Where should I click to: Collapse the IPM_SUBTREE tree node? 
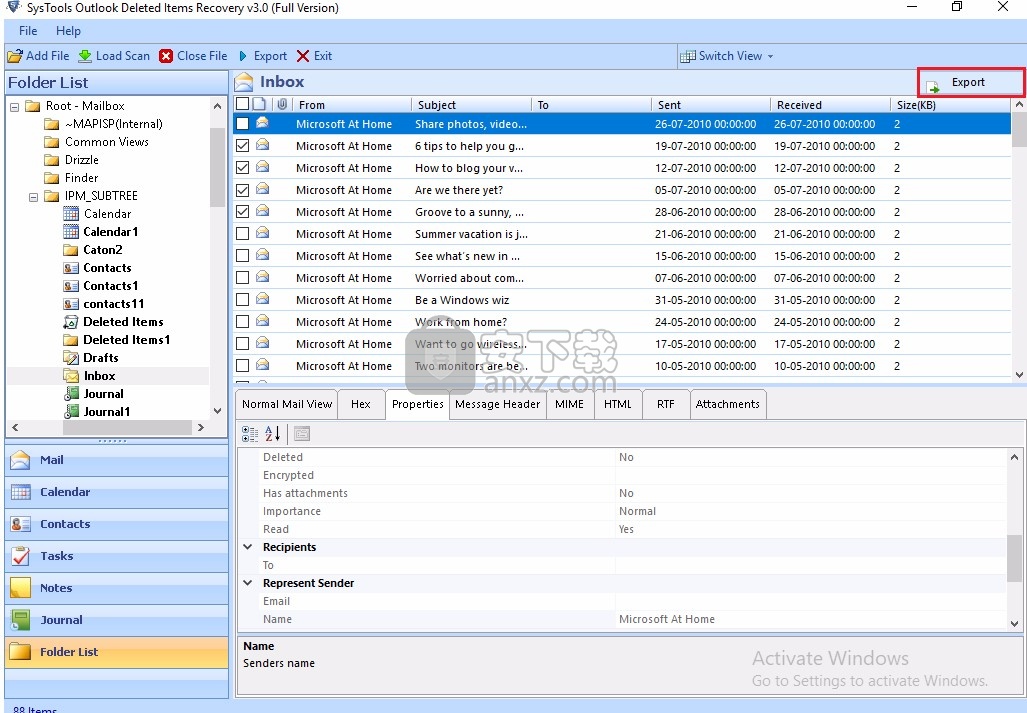[x=33, y=196]
